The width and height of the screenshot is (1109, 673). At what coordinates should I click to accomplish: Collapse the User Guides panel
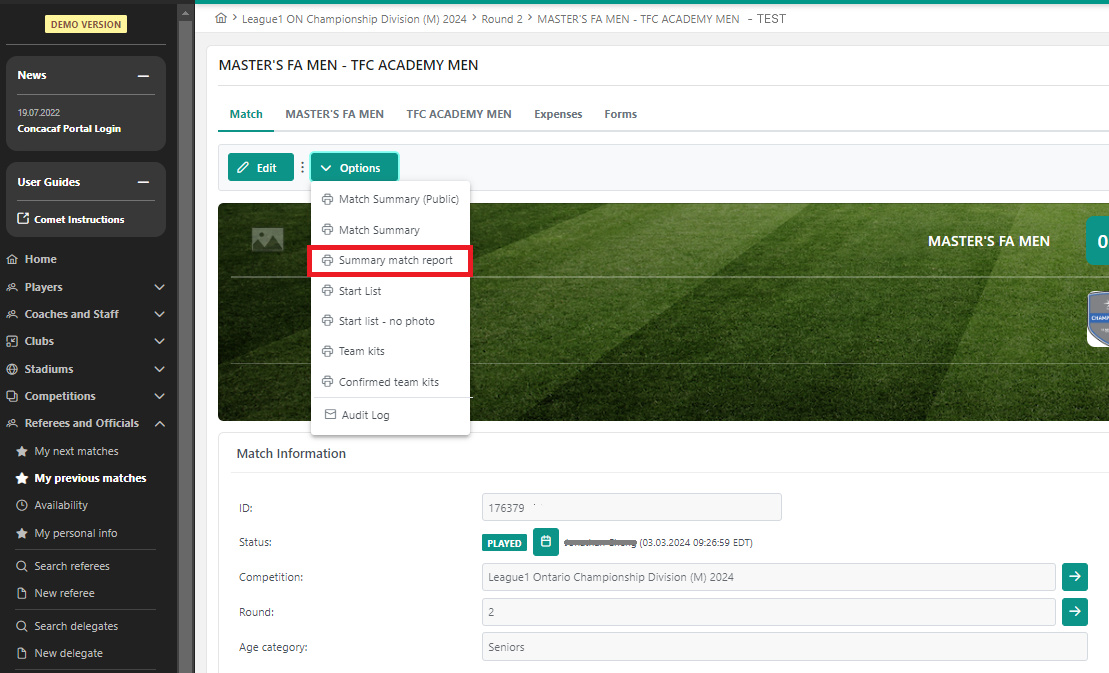click(x=144, y=183)
